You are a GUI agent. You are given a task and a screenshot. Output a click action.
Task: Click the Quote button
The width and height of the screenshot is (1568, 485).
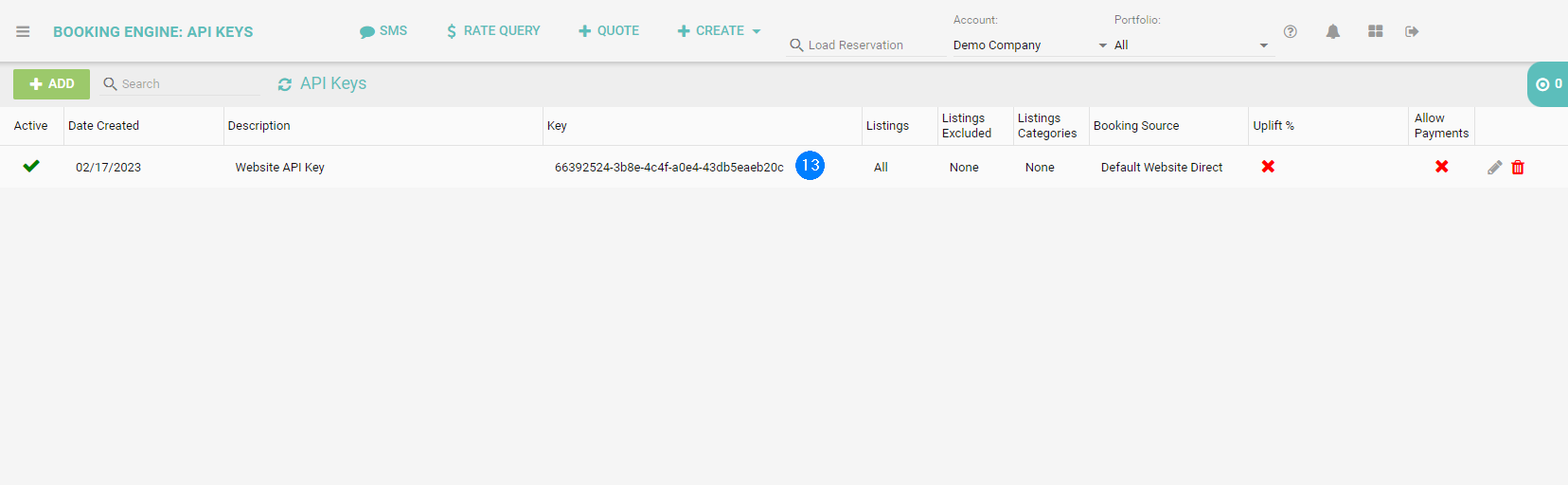[x=609, y=31]
